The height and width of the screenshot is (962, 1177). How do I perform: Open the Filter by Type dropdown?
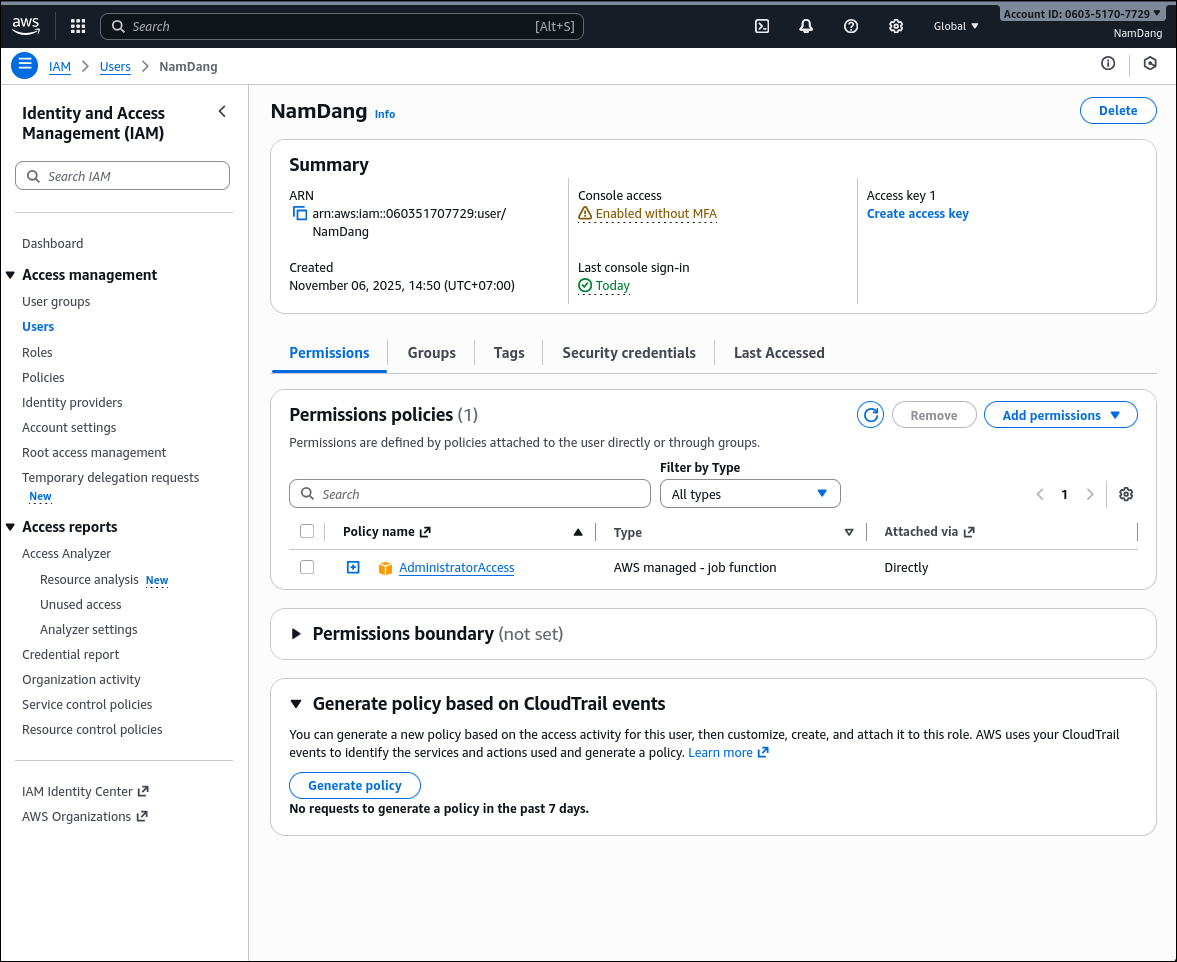click(749, 494)
